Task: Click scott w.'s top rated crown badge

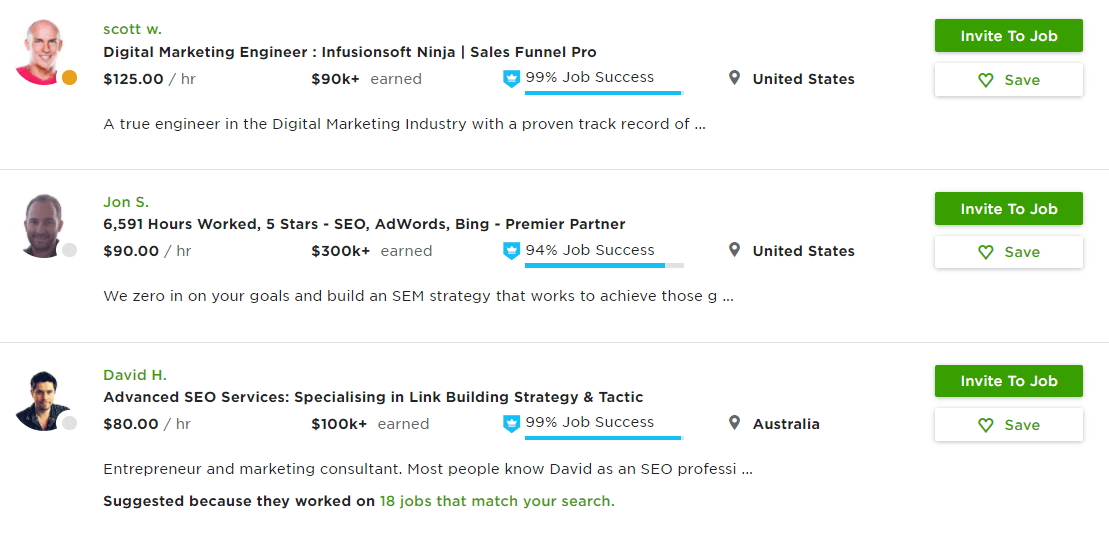Action: [x=511, y=79]
